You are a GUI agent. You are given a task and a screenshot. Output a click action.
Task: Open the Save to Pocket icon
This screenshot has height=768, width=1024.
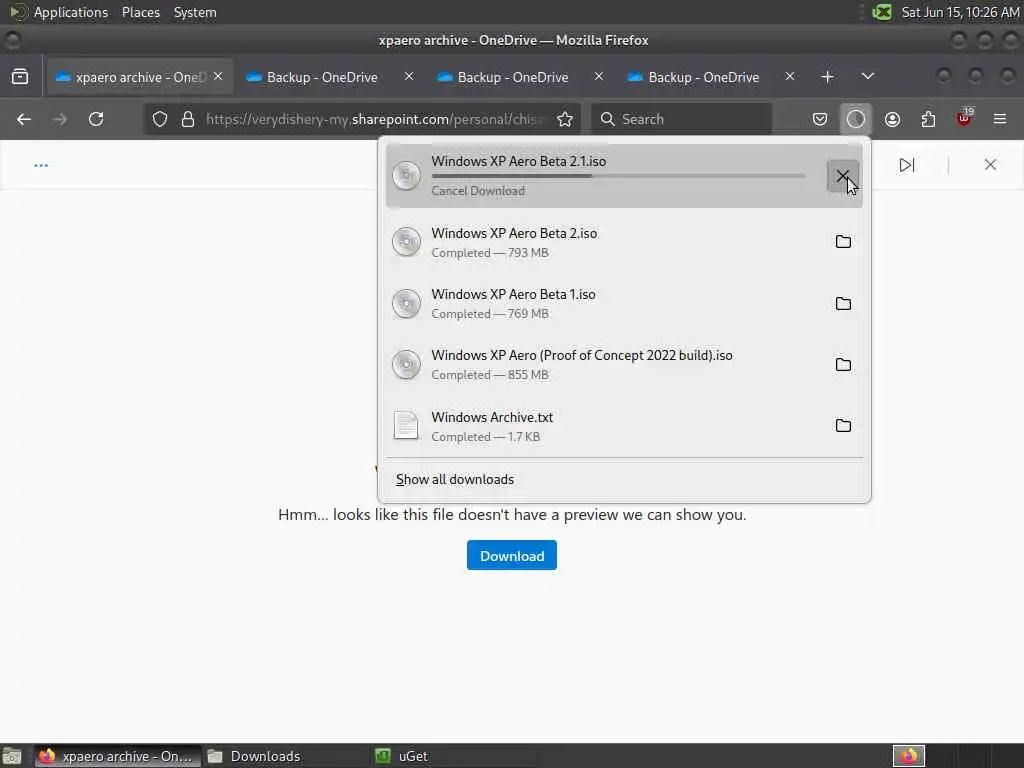click(820, 119)
